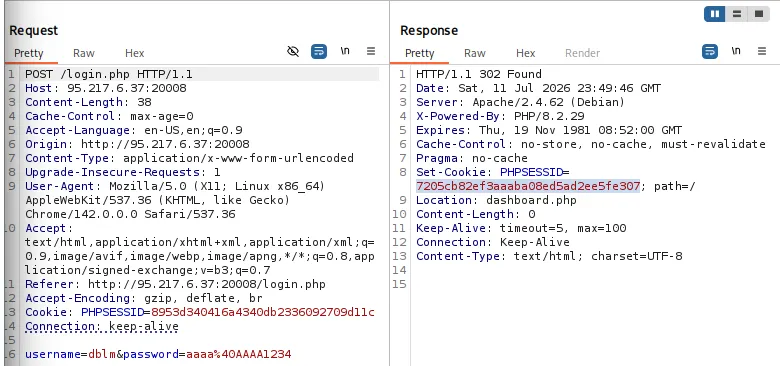This screenshot has height=366, width=780.
Task: Click the POST /login.php HTTP/1.1 line
Action: point(109,75)
